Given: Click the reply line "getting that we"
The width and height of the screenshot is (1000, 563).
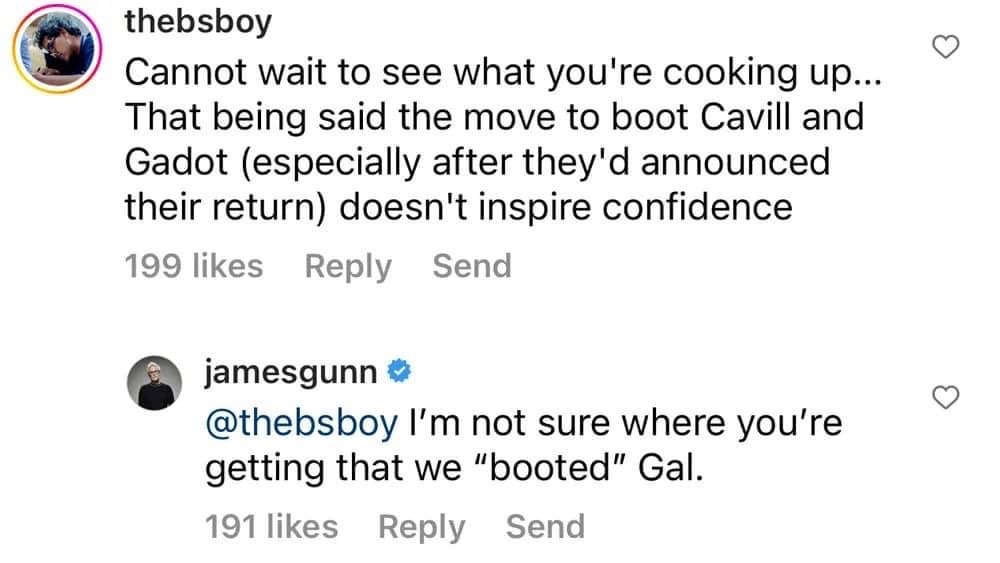Looking at the screenshot, I should click(x=455, y=468).
